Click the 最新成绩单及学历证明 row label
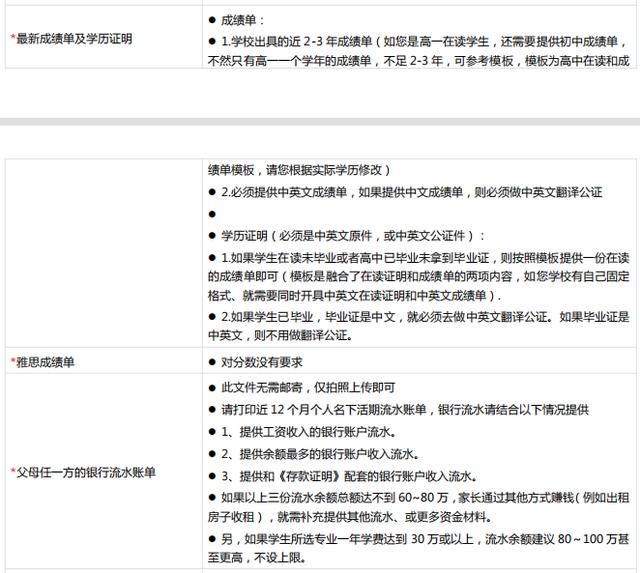This screenshot has width=640, height=573. coord(71,39)
